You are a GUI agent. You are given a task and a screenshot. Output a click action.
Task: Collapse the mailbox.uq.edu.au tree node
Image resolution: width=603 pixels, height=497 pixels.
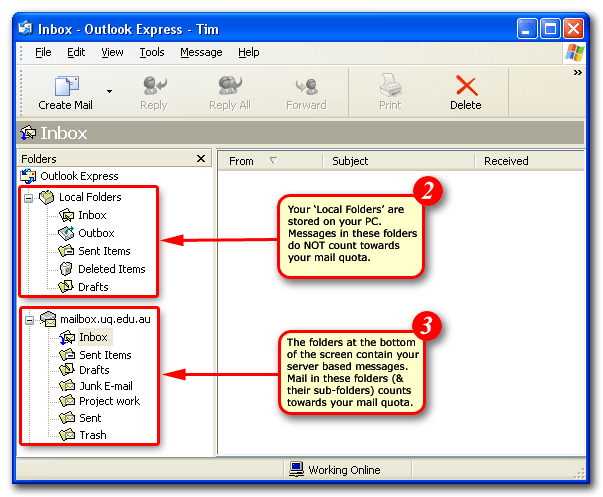pos(29,319)
